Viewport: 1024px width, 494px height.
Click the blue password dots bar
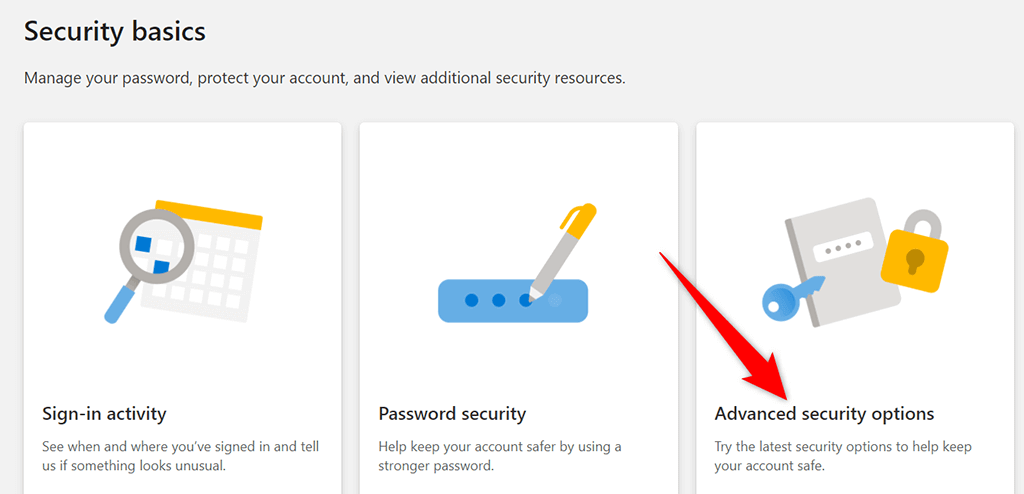coord(513,301)
